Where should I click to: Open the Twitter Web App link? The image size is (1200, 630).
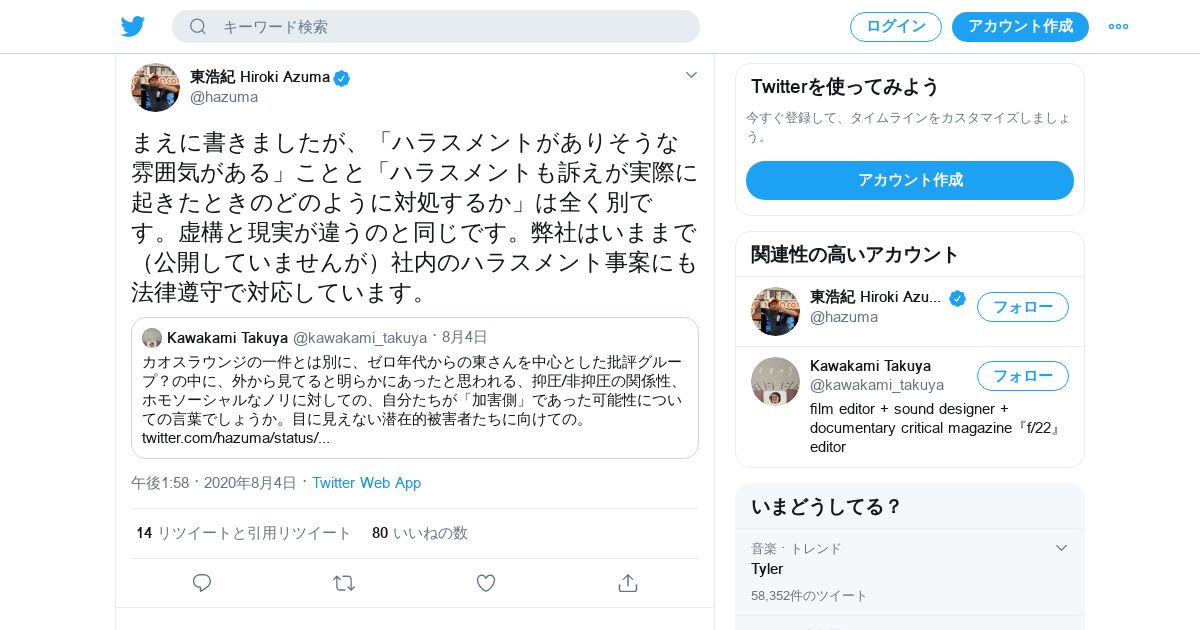(366, 483)
